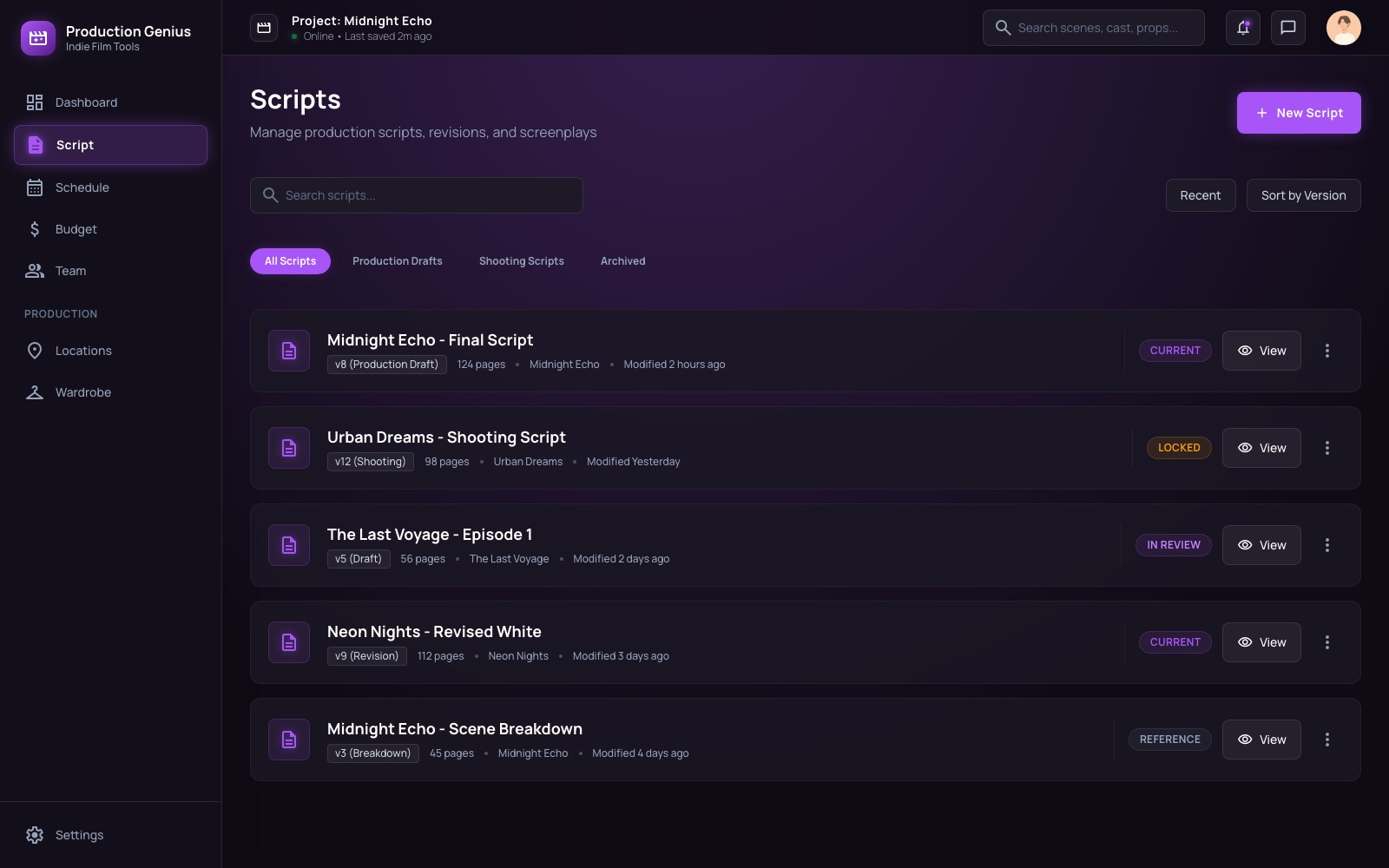Focus the Search scripts input field
The image size is (1389, 868).
(x=417, y=195)
